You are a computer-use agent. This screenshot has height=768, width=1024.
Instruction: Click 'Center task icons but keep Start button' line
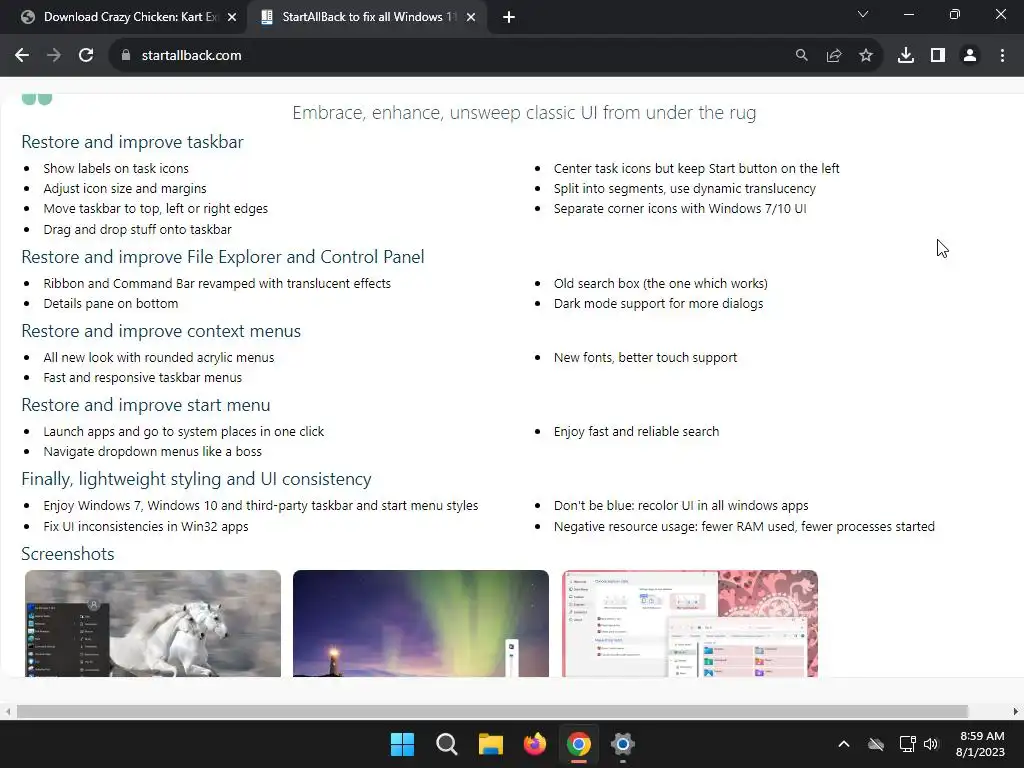click(x=696, y=168)
